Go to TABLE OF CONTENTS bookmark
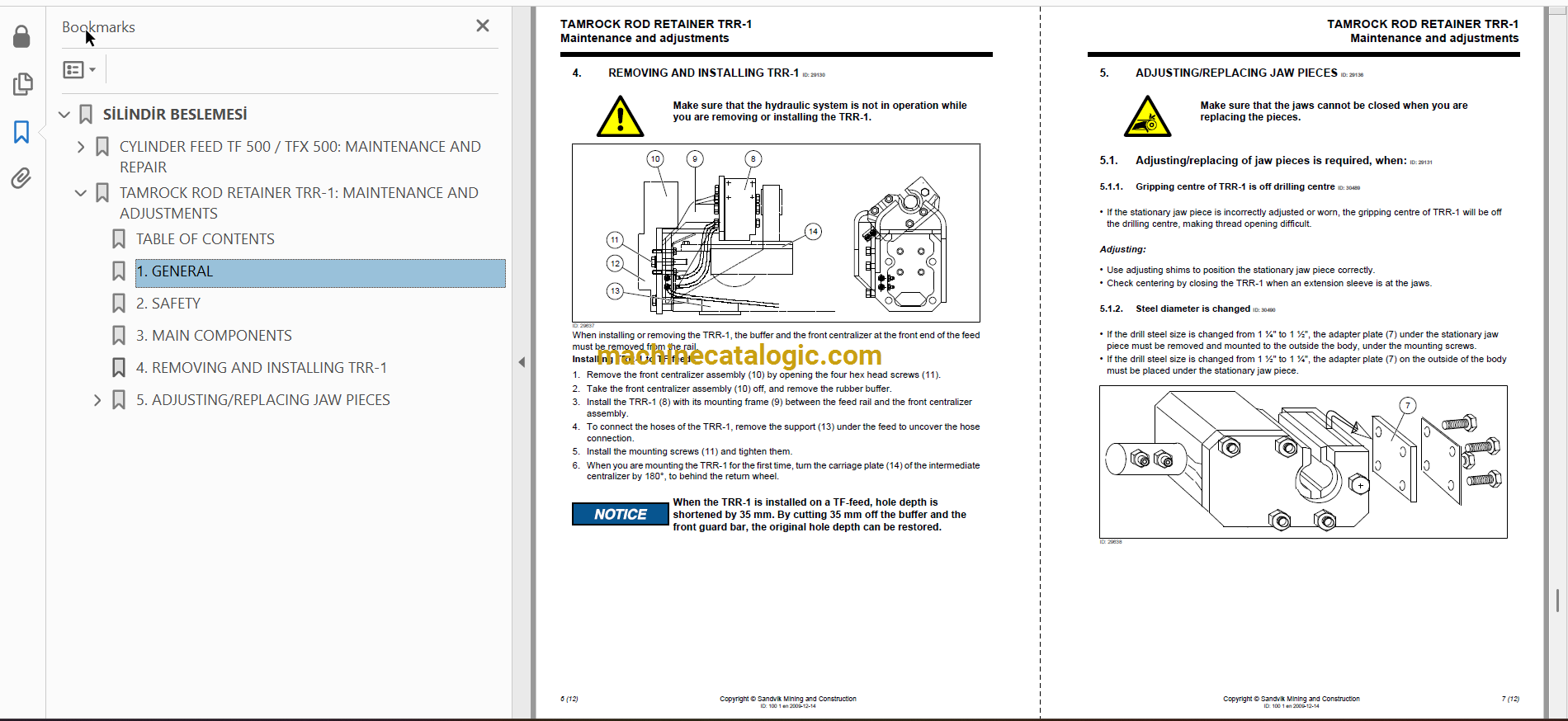The image size is (1568, 721). click(x=205, y=239)
